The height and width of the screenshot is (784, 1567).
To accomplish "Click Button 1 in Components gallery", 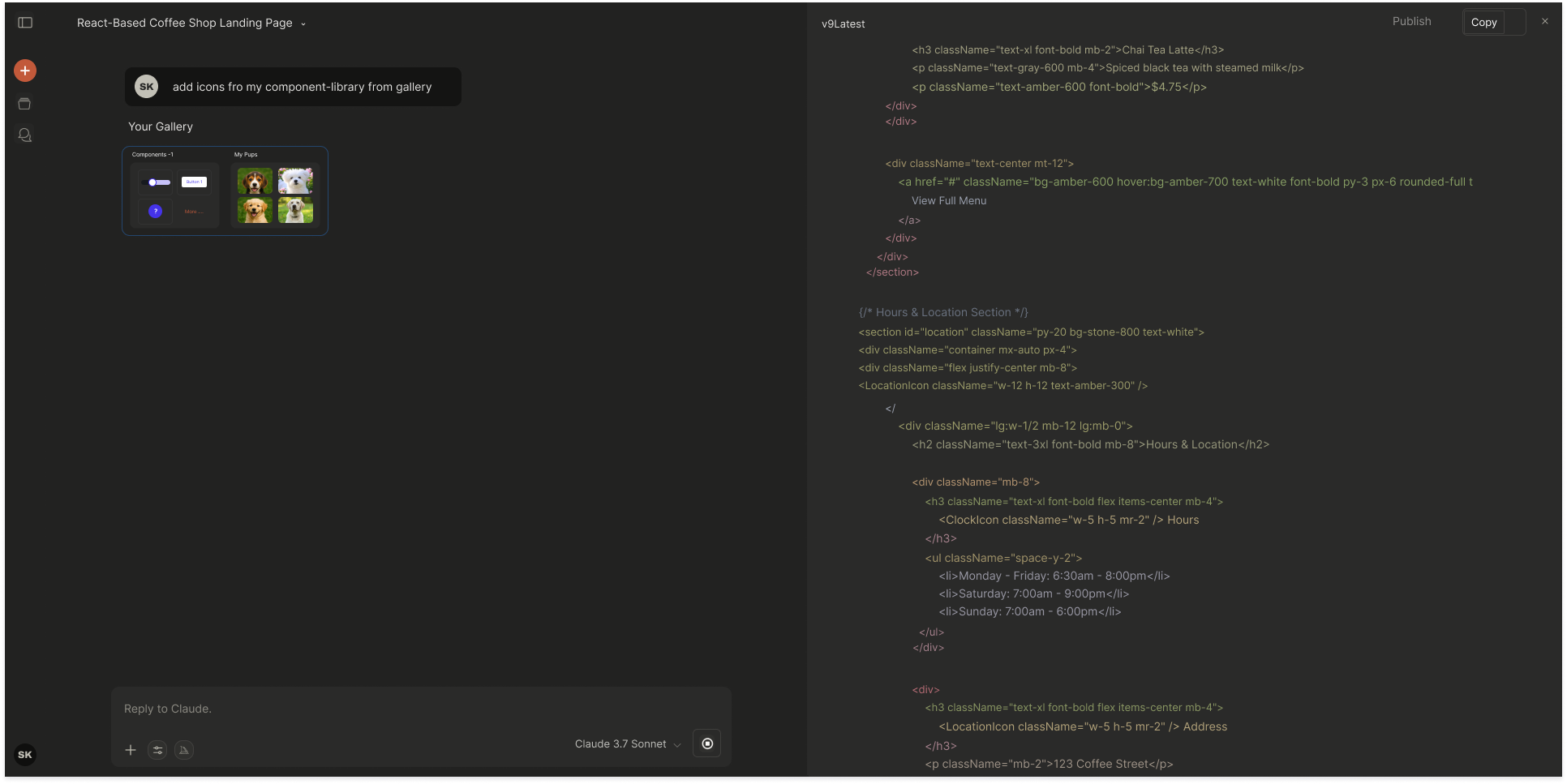I will click(x=194, y=182).
